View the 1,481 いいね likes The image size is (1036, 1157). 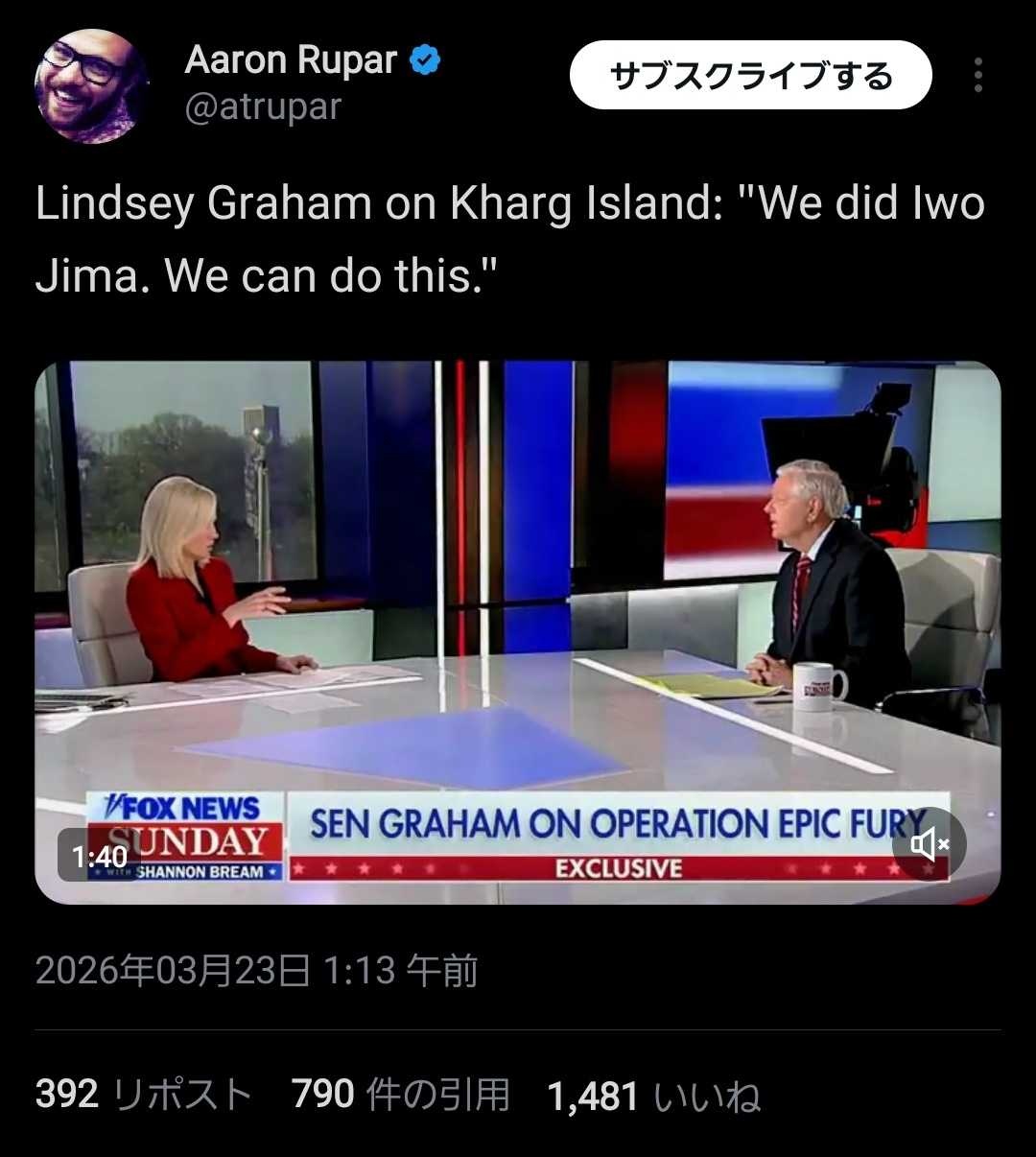click(654, 1096)
